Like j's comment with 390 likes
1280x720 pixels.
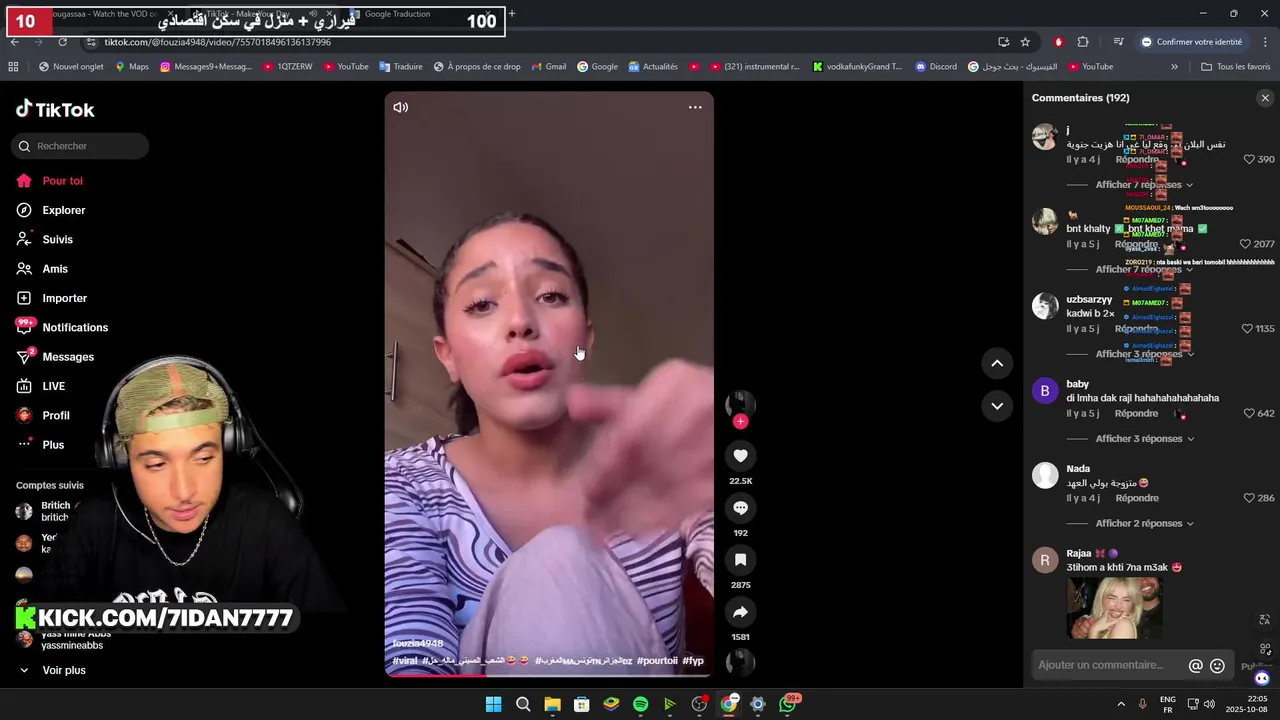[1249, 160]
